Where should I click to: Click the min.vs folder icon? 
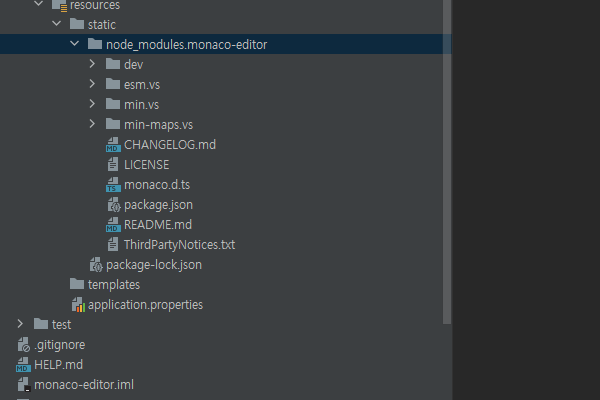(x=113, y=104)
